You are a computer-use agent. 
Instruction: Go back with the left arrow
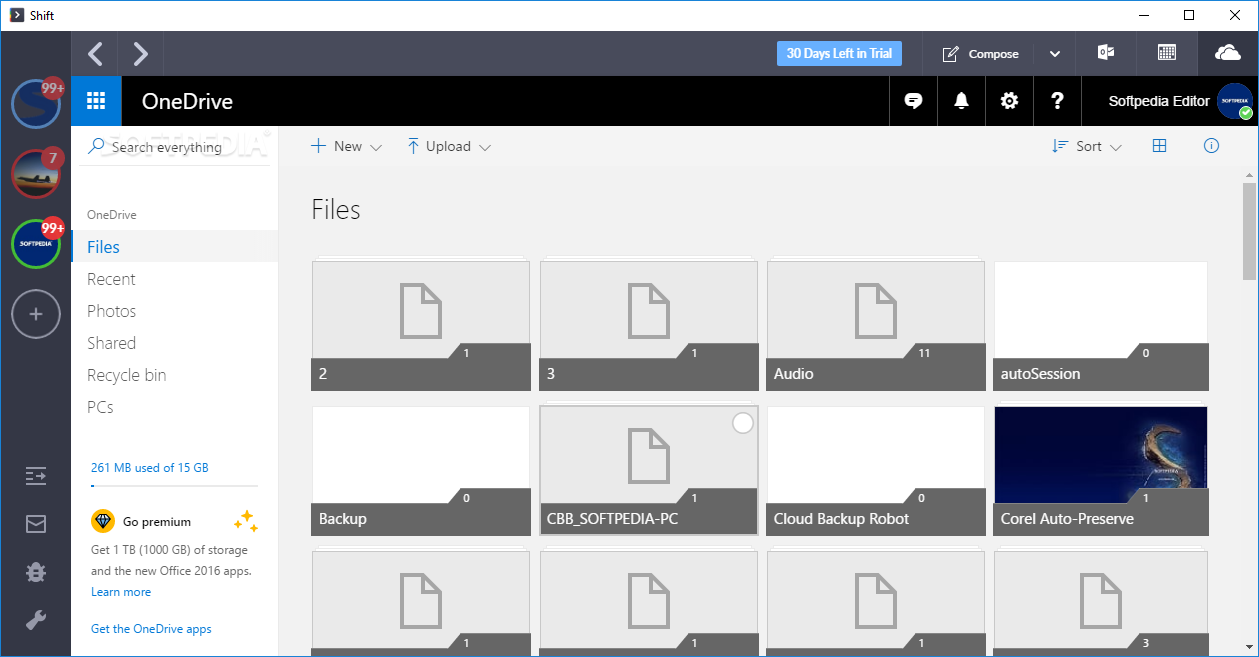pyautogui.click(x=95, y=53)
